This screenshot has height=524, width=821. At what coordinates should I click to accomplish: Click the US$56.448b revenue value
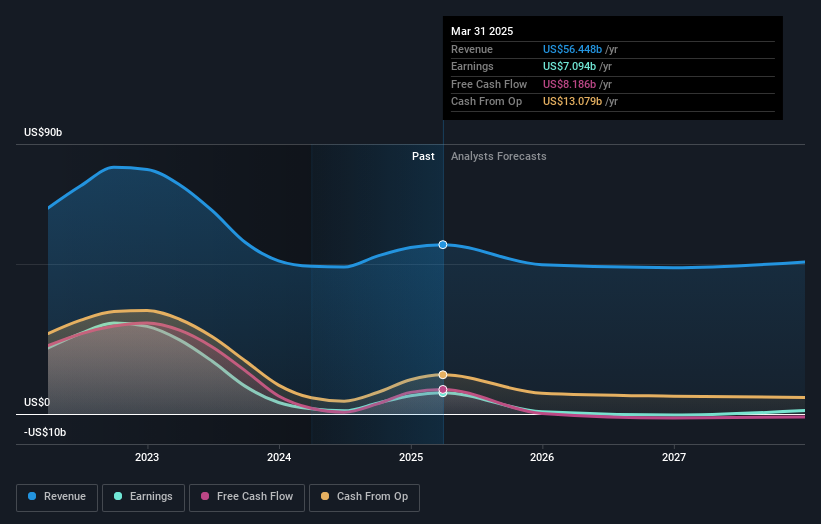click(572, 49)
